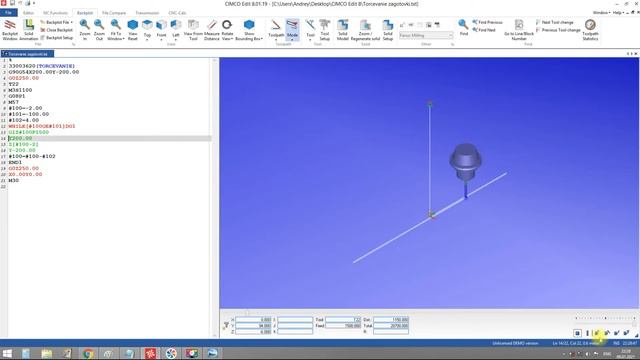This screenshot has height=360, width=640.
Task: Switch to Left view
Action: 176,30
